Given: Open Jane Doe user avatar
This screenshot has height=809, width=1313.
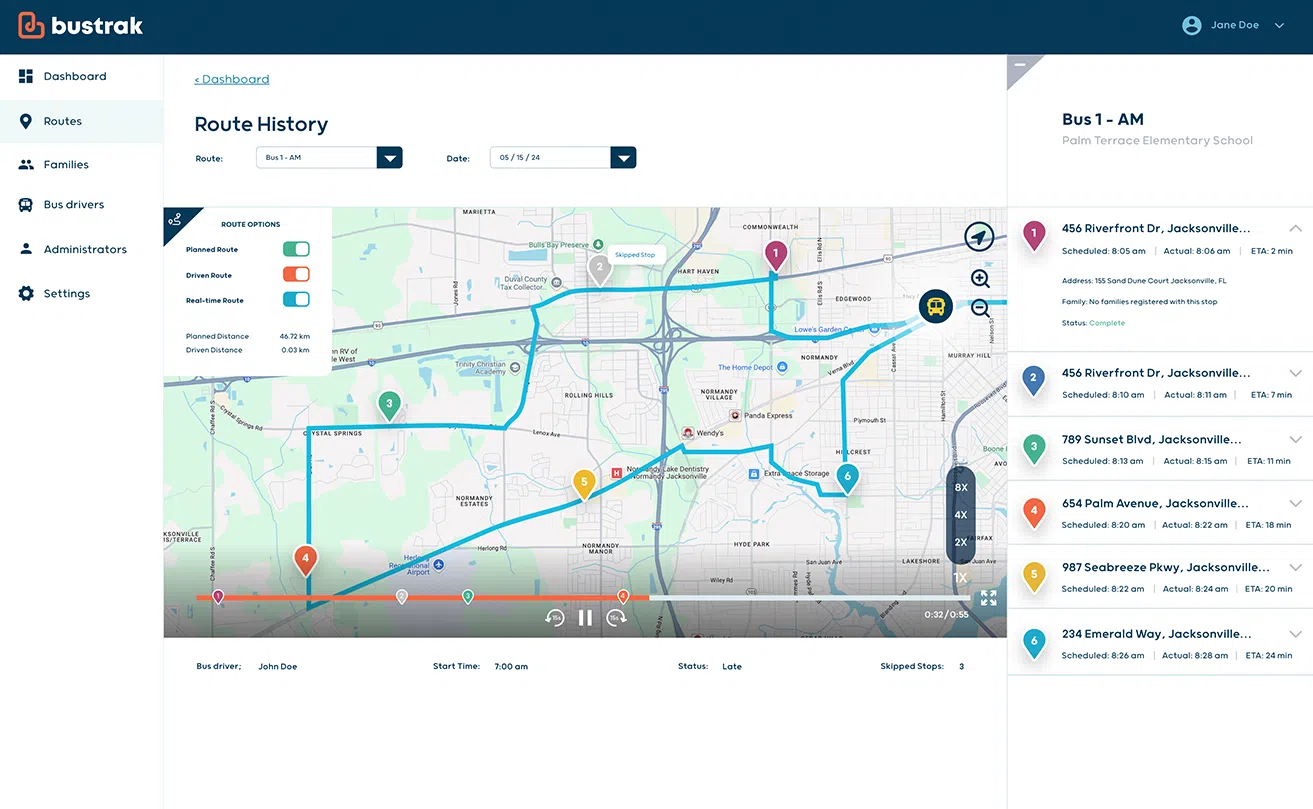Looking at the screenshot, I should click(1191, 26).
